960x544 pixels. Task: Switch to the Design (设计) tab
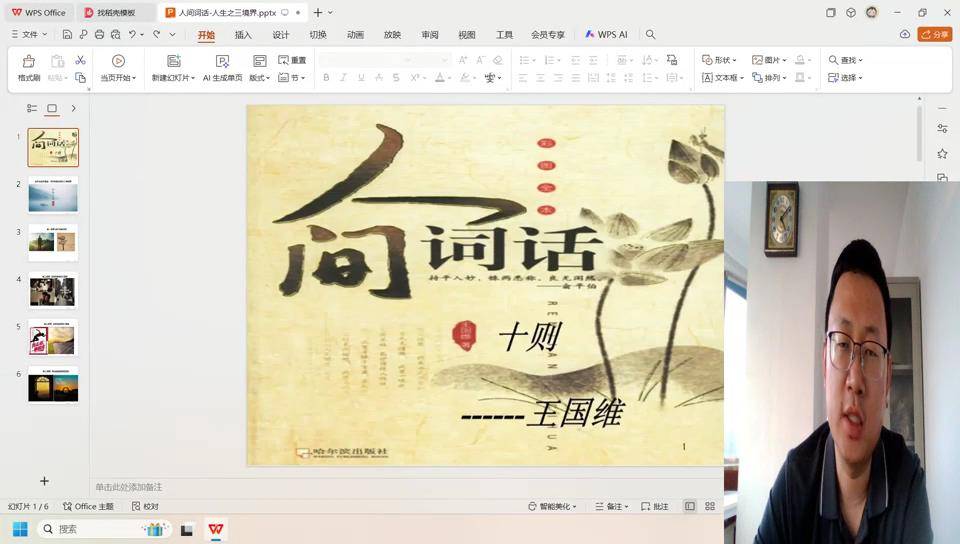tap(280, 35)
